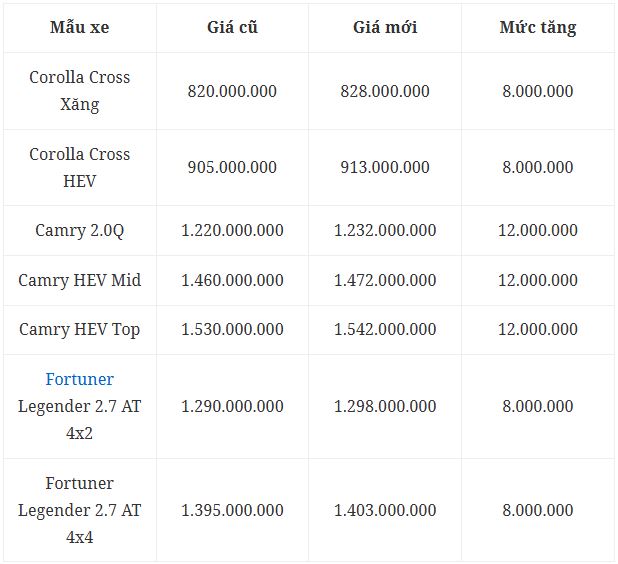Click the "Giá cũ" column header
The width and height of the screenshot is (618, 564).
click(232, 28)
